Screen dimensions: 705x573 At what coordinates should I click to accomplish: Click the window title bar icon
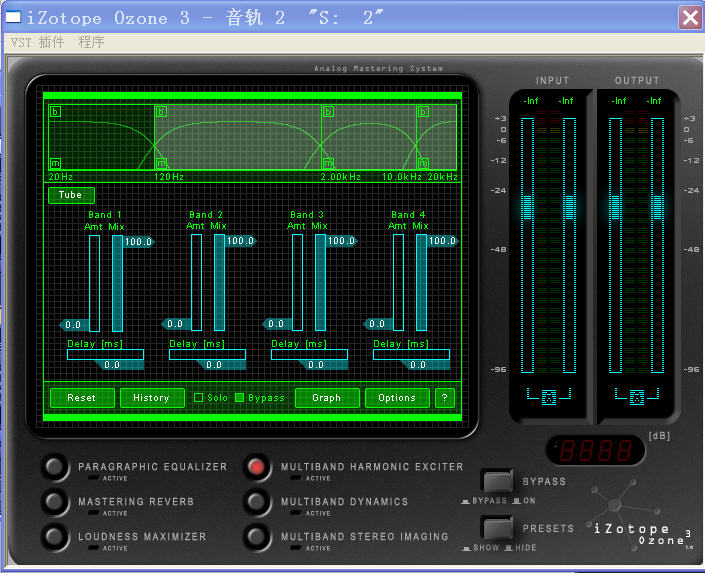(13, 17)
